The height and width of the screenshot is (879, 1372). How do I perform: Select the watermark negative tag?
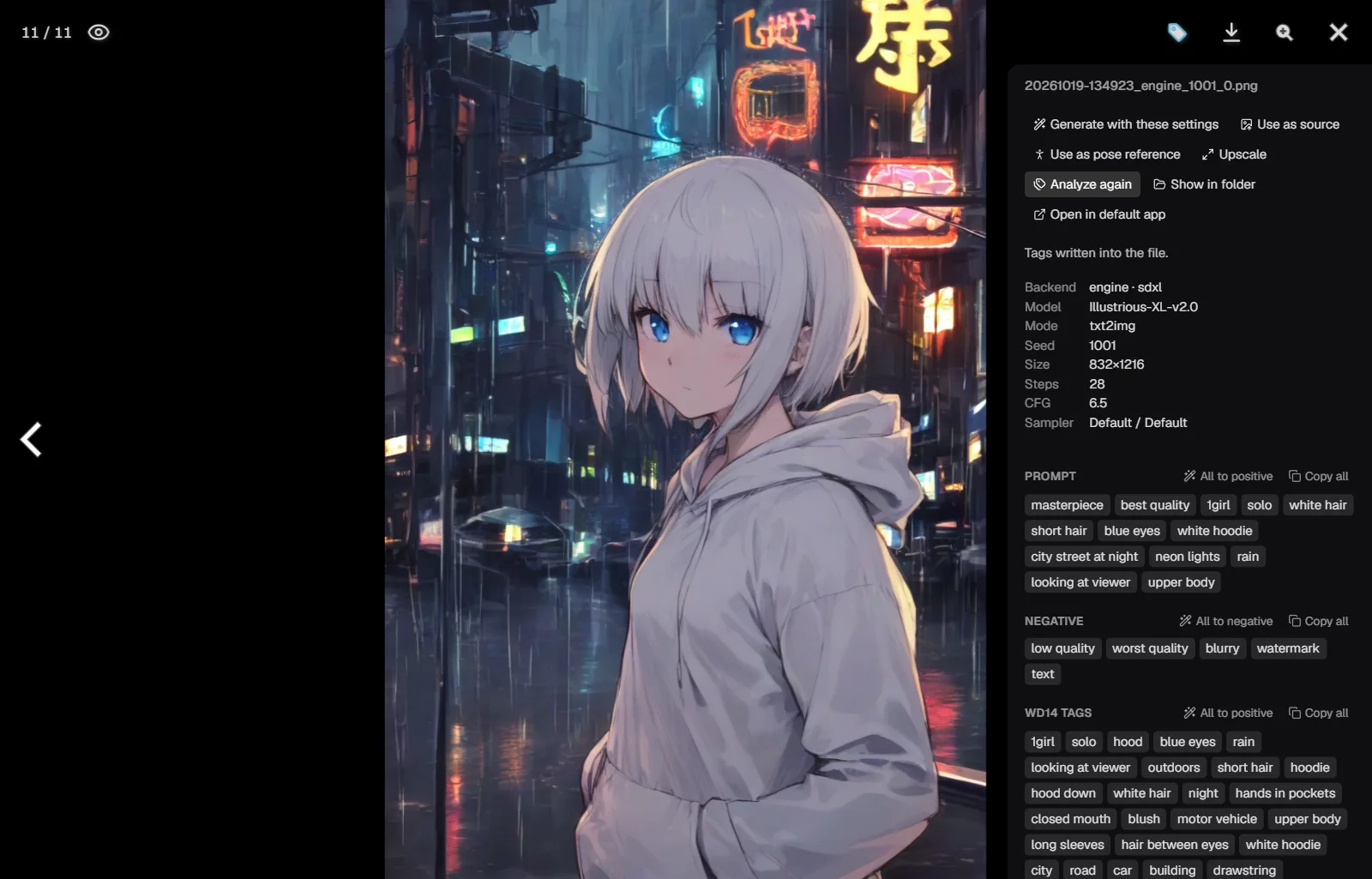tap(1288, 648)
